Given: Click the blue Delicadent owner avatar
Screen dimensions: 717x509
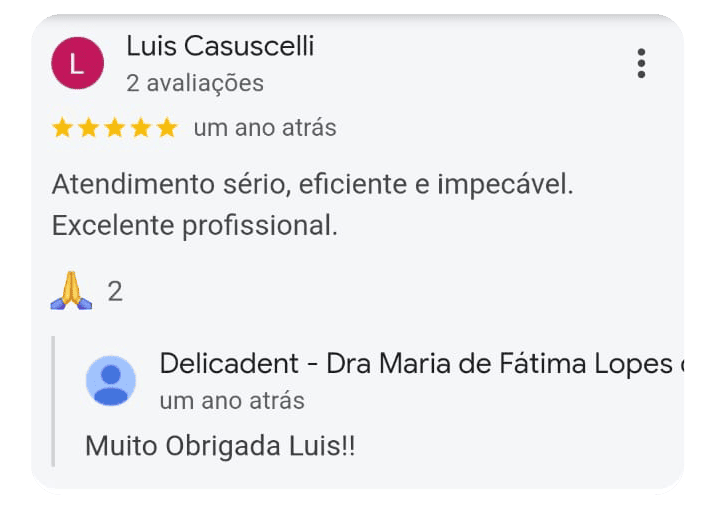Looking at the screenshot, I should (111, 380).
